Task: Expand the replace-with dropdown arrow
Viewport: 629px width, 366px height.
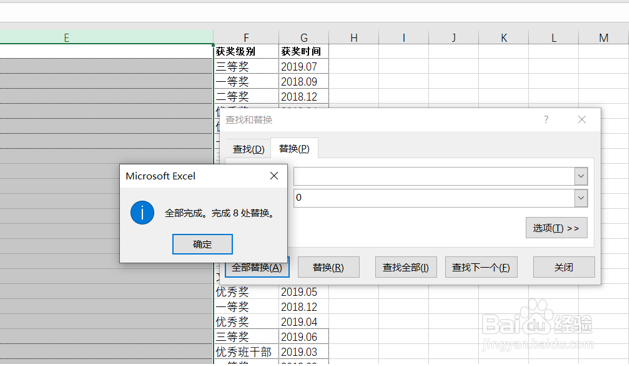Action: [580, 198]
